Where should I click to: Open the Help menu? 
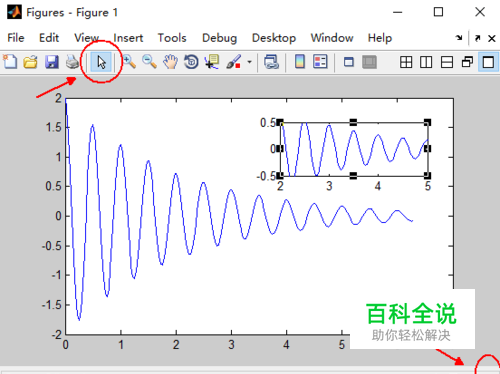click(x=380, y=38)
